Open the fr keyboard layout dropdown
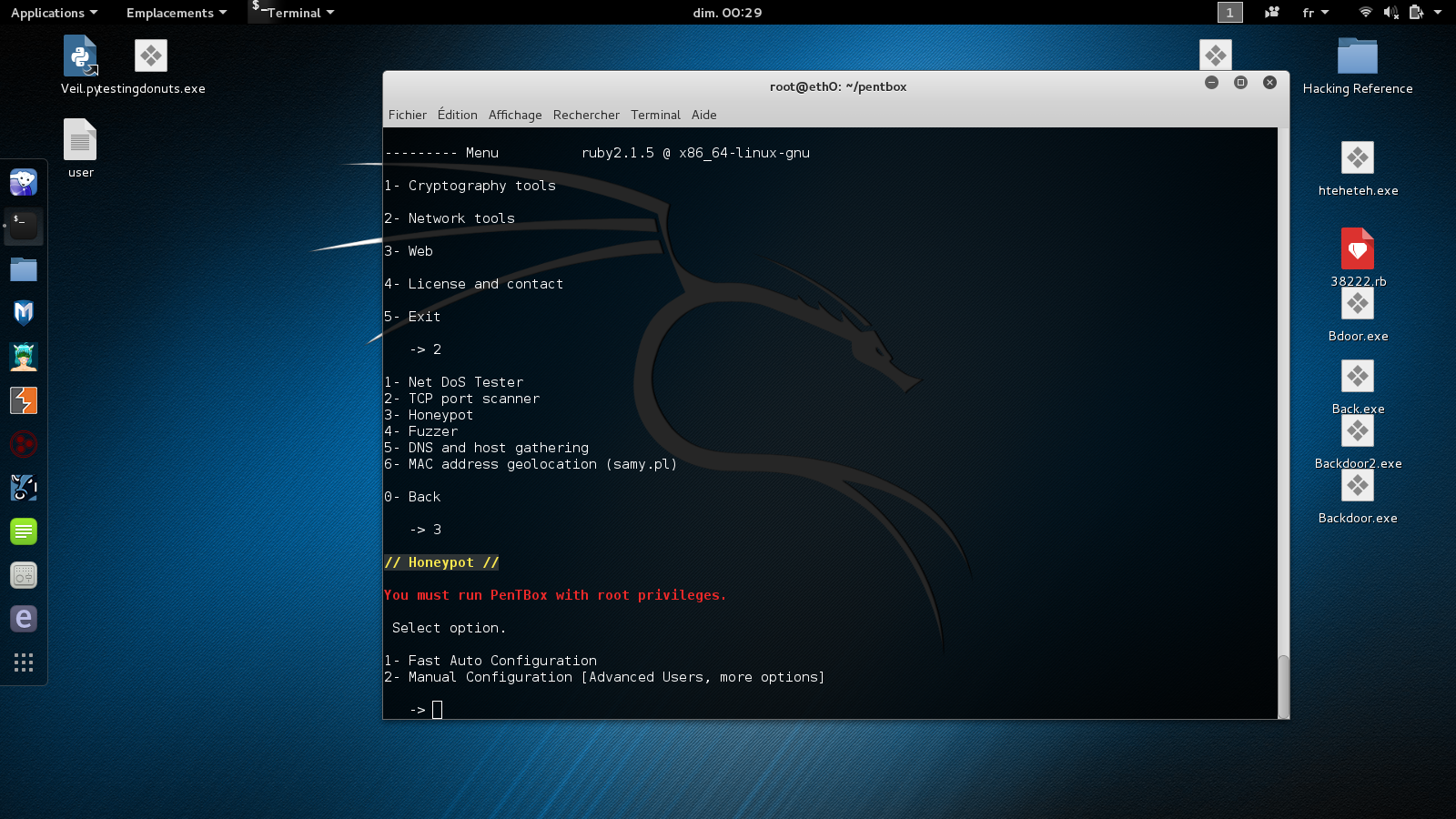The image size is (1456, 819). click(1315, 13)
